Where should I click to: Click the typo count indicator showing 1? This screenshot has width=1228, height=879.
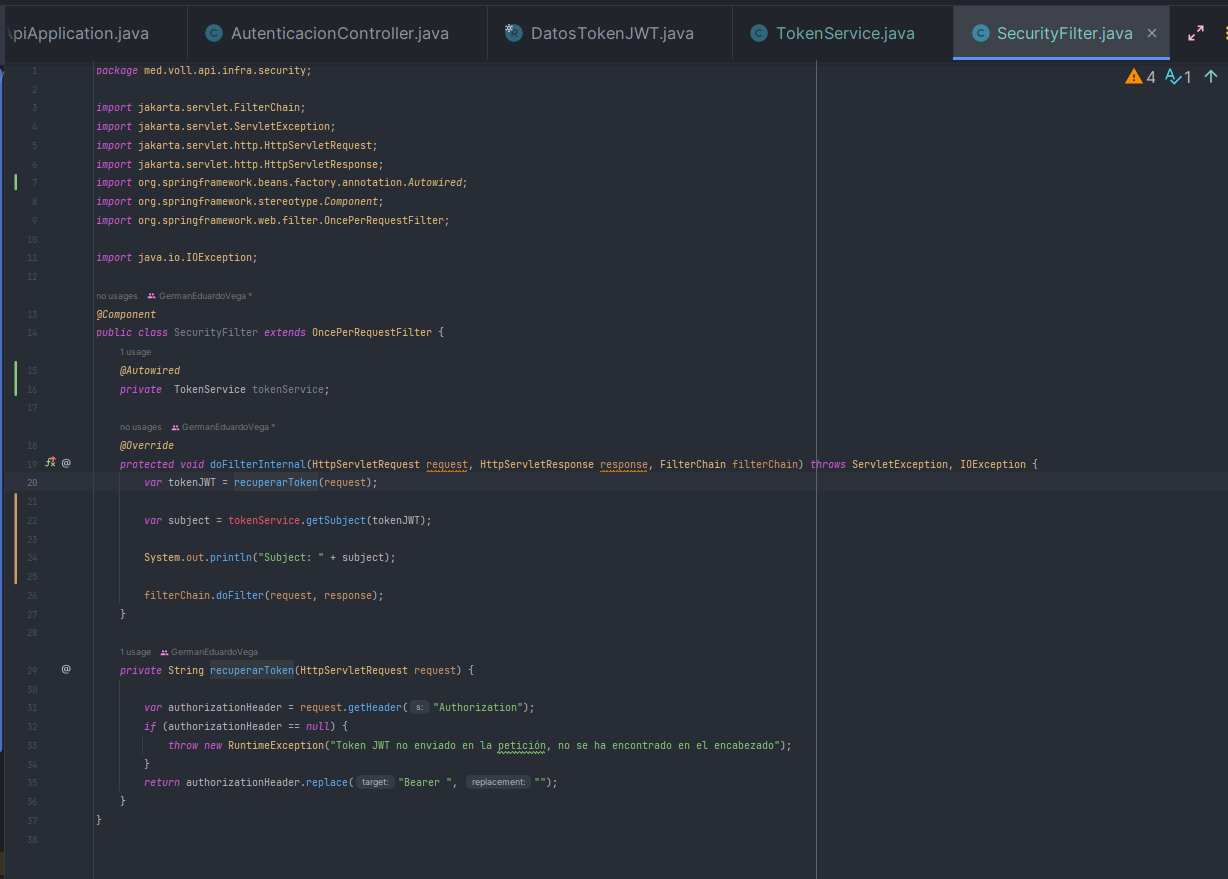click(1179, 77)
